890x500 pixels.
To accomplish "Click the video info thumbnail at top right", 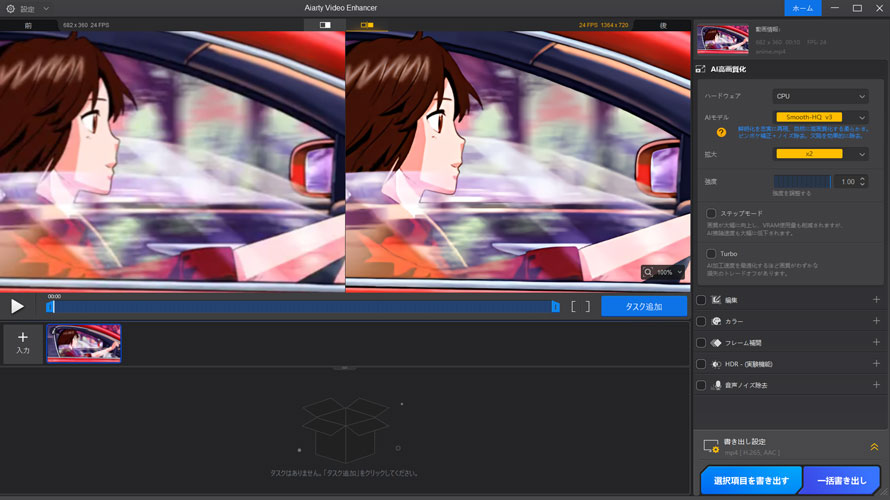I will coord(723,39).
